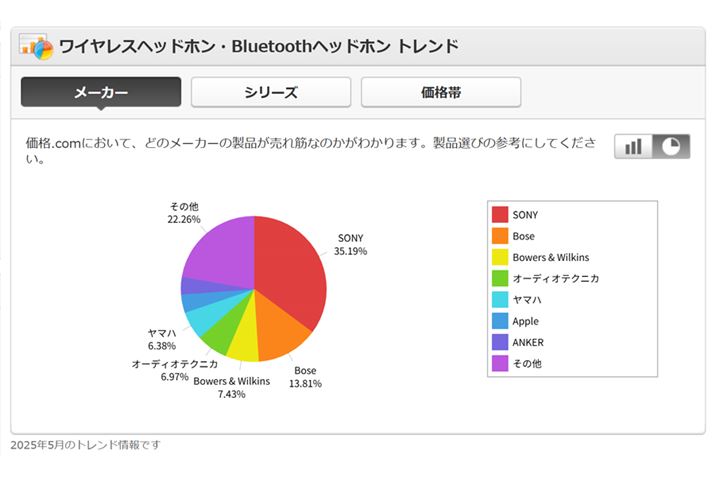
Task: Click the ANKER legend label
Action: pyautogui.click(x=528, y=342)
